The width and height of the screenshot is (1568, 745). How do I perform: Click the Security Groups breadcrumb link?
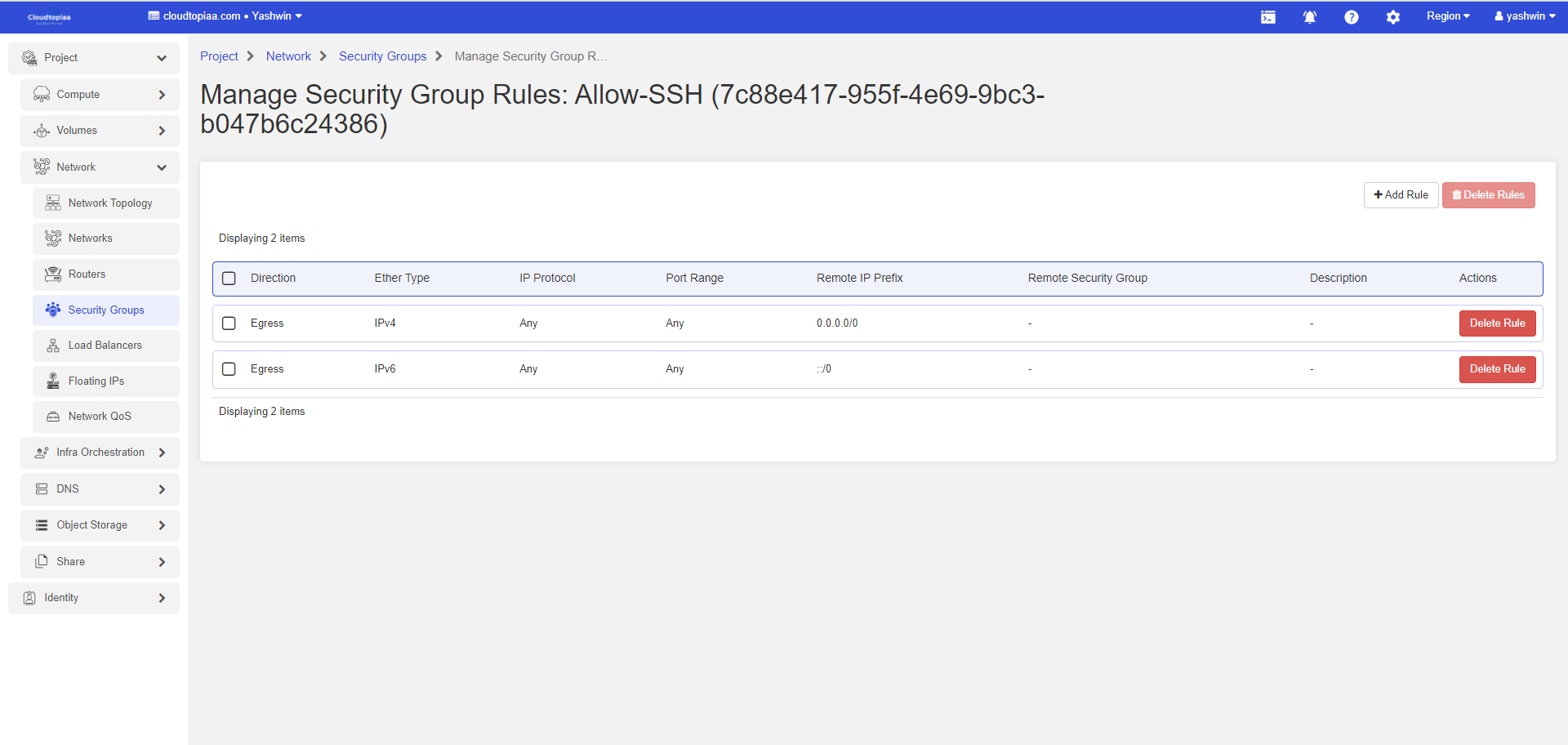(x=382, y=56)
